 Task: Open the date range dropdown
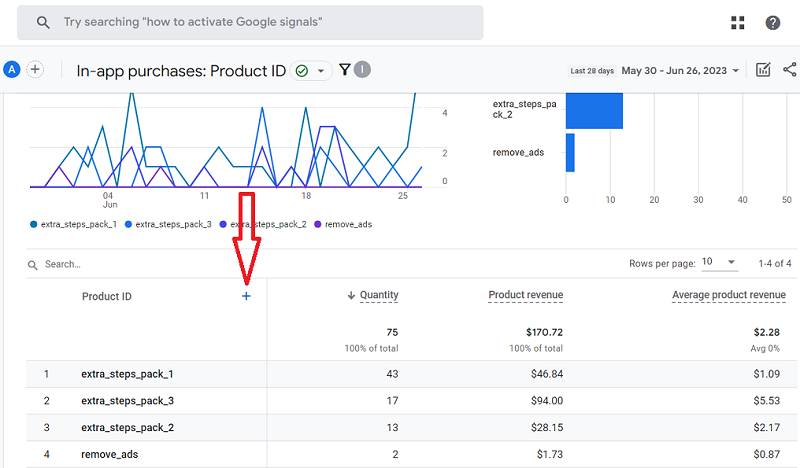680,71
